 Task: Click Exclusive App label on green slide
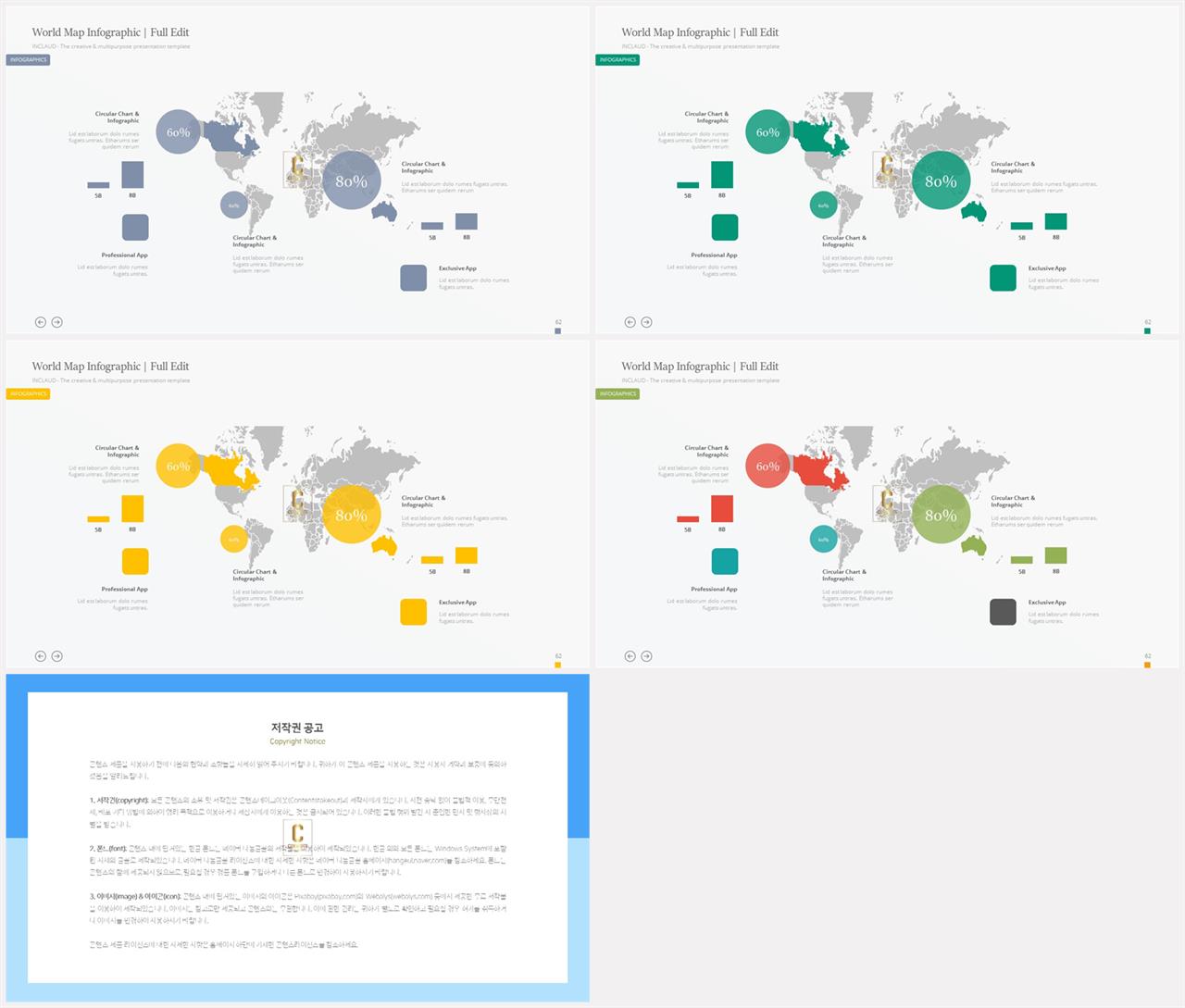[x=1047, y=268]
